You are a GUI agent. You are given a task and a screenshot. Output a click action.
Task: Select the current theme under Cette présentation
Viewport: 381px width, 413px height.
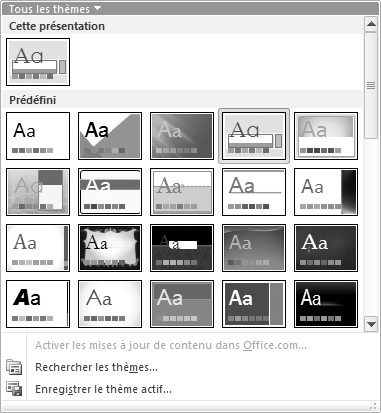click(38, 62)
